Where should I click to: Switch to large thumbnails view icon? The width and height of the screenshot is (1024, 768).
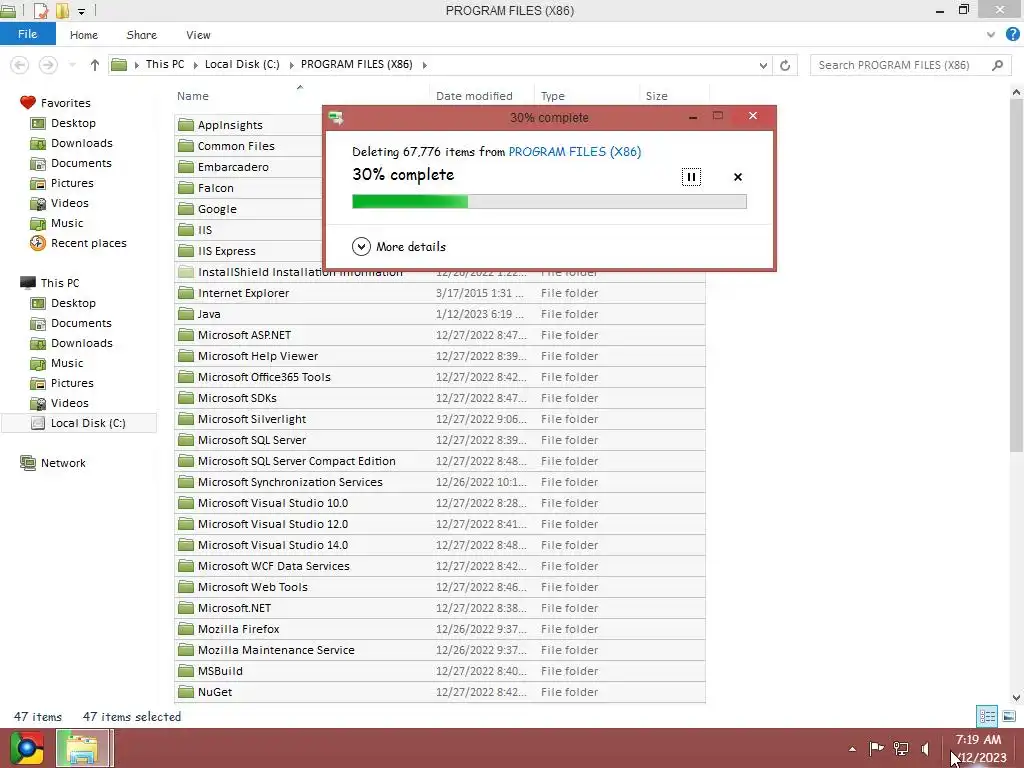pyautogui.click(x=1009, y=716)
